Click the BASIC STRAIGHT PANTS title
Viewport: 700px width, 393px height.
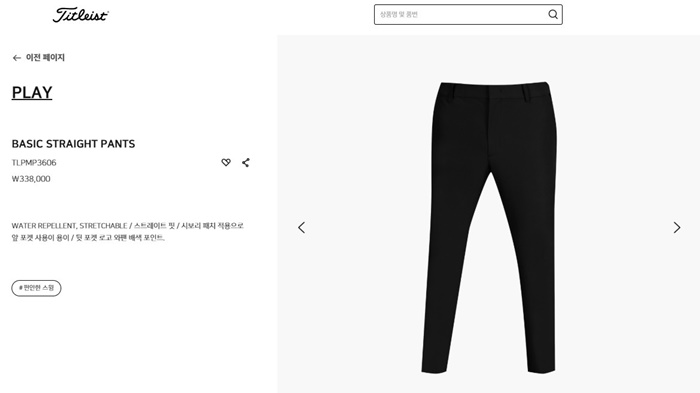(x=73, y=144)
